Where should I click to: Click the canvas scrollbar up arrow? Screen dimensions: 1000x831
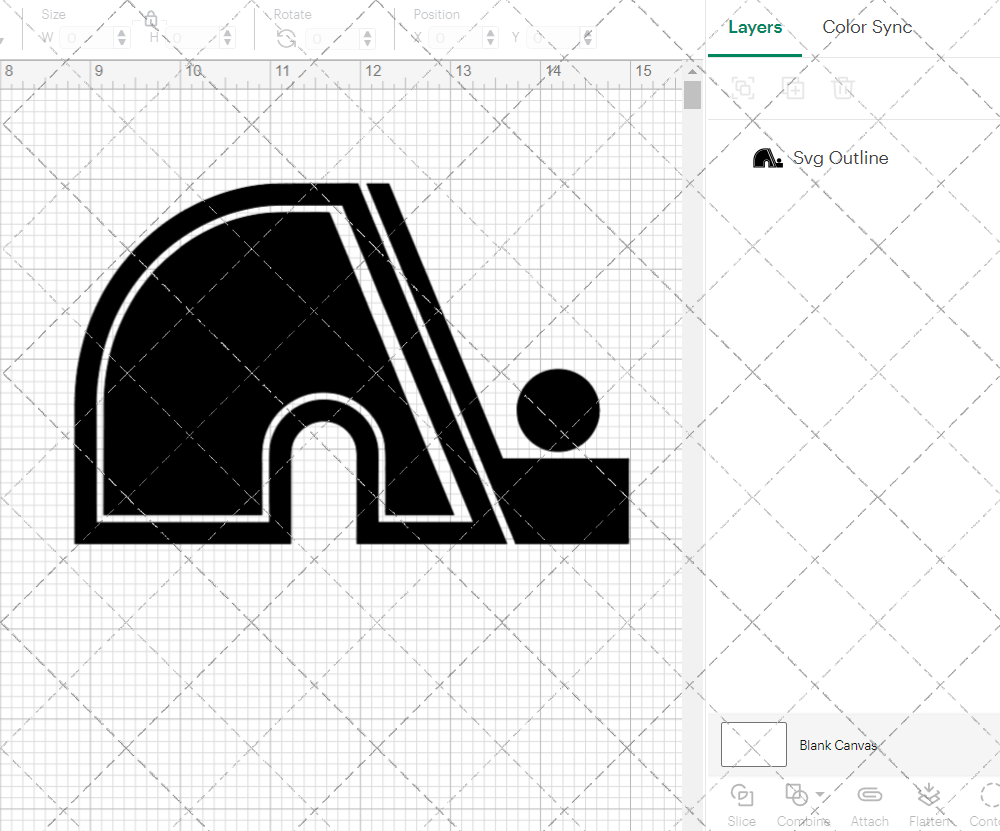[692, 71]
